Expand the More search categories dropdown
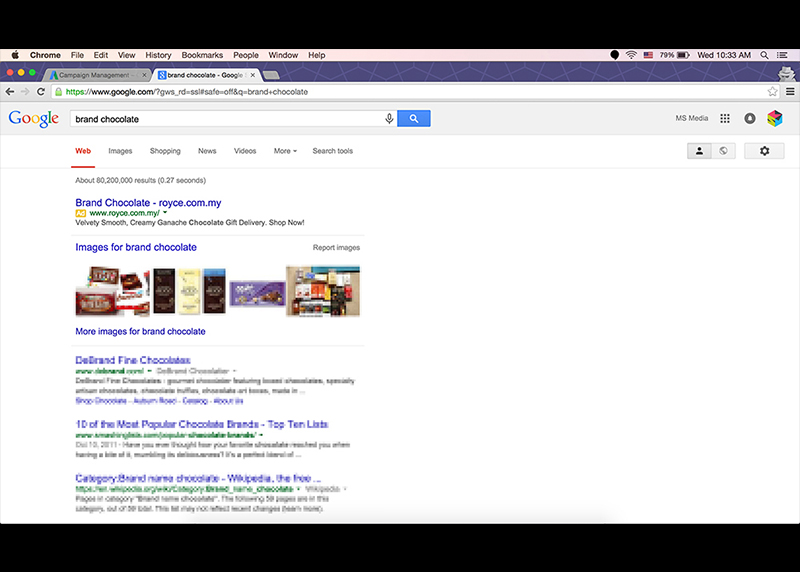 [285, 151]
